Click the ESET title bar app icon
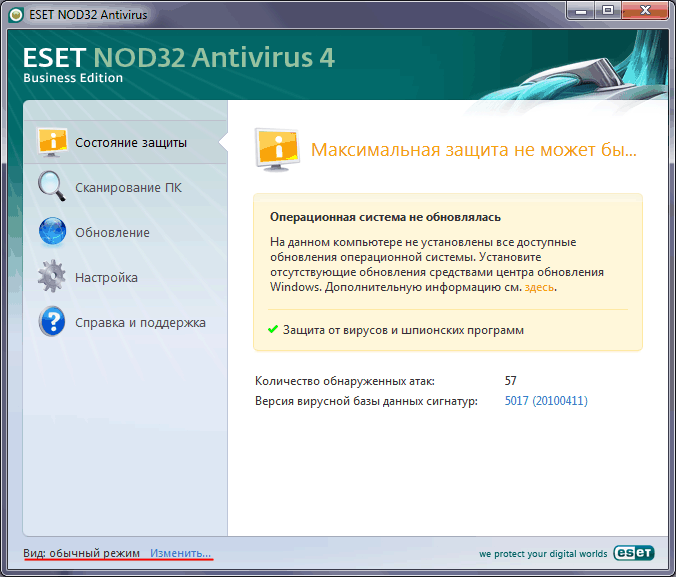 coord(13,13)
